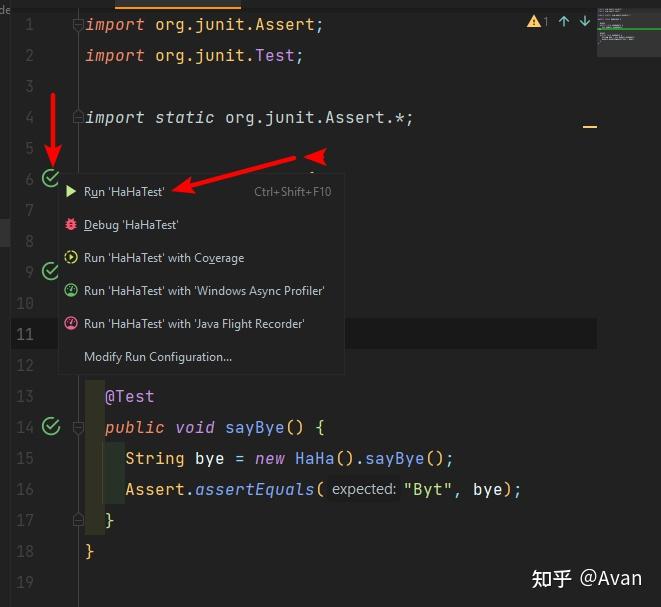Open Modify Run Configuration...
The width and height of the screenshot is (661, 607).
pyautogui.click(x=201, y=357)
